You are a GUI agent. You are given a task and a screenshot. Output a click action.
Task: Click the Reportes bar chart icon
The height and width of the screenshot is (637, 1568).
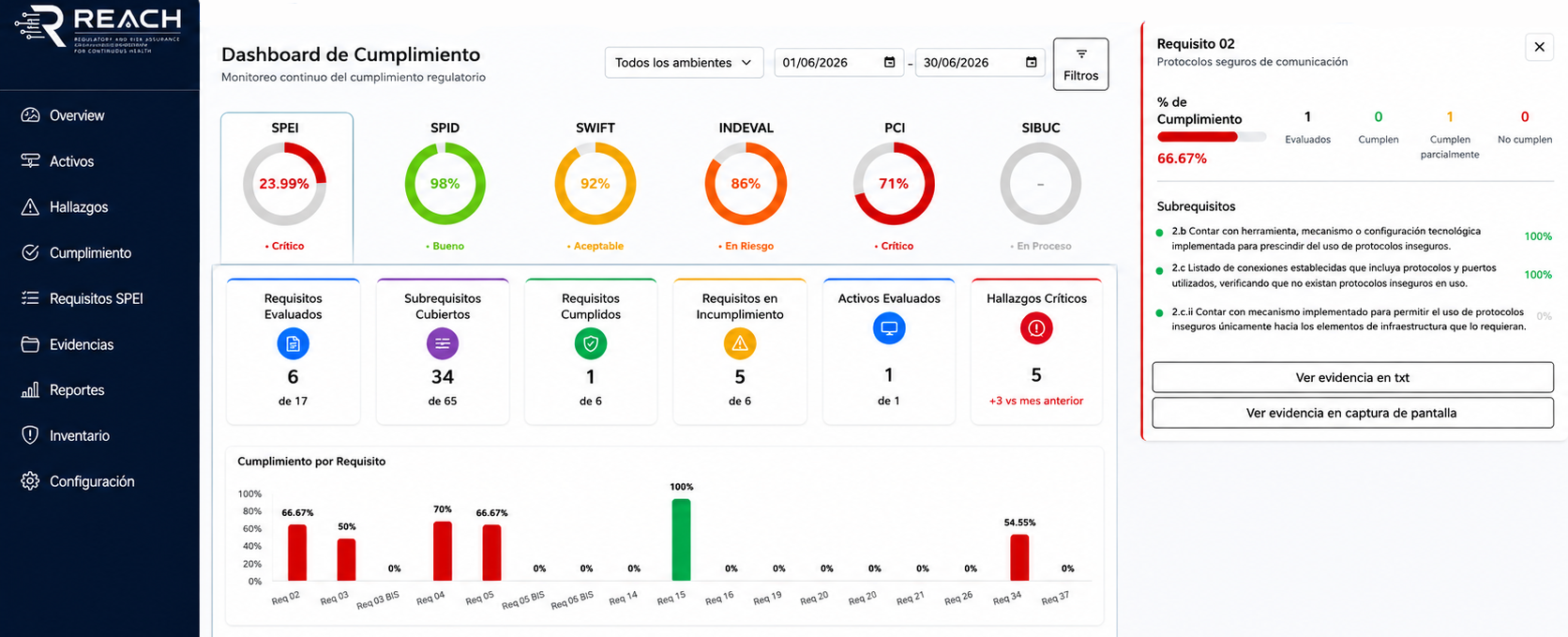(30, 390)
